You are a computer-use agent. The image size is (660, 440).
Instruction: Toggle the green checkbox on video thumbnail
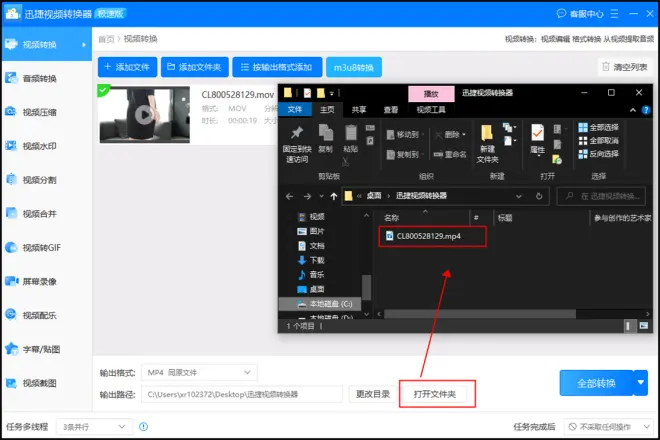click(x=103, y=90)
